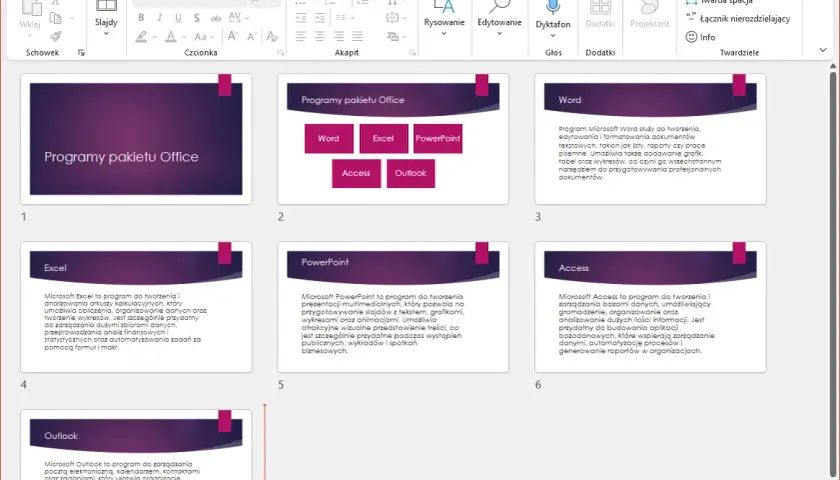This screenshot has height=480, width=840.
Task: Apply strikethrough formatting
Action: (215, 18)
